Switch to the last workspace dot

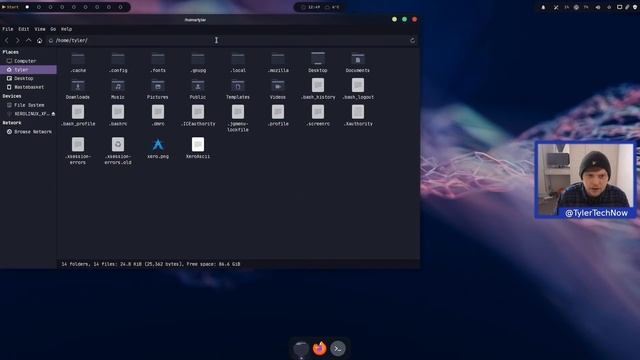(x=120, y=7)
